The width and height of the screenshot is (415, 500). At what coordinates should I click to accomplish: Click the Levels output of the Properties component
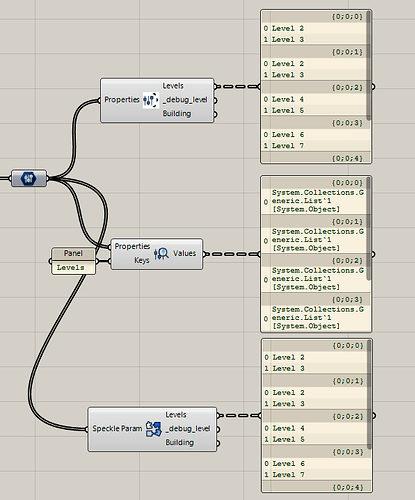(173, 86)
